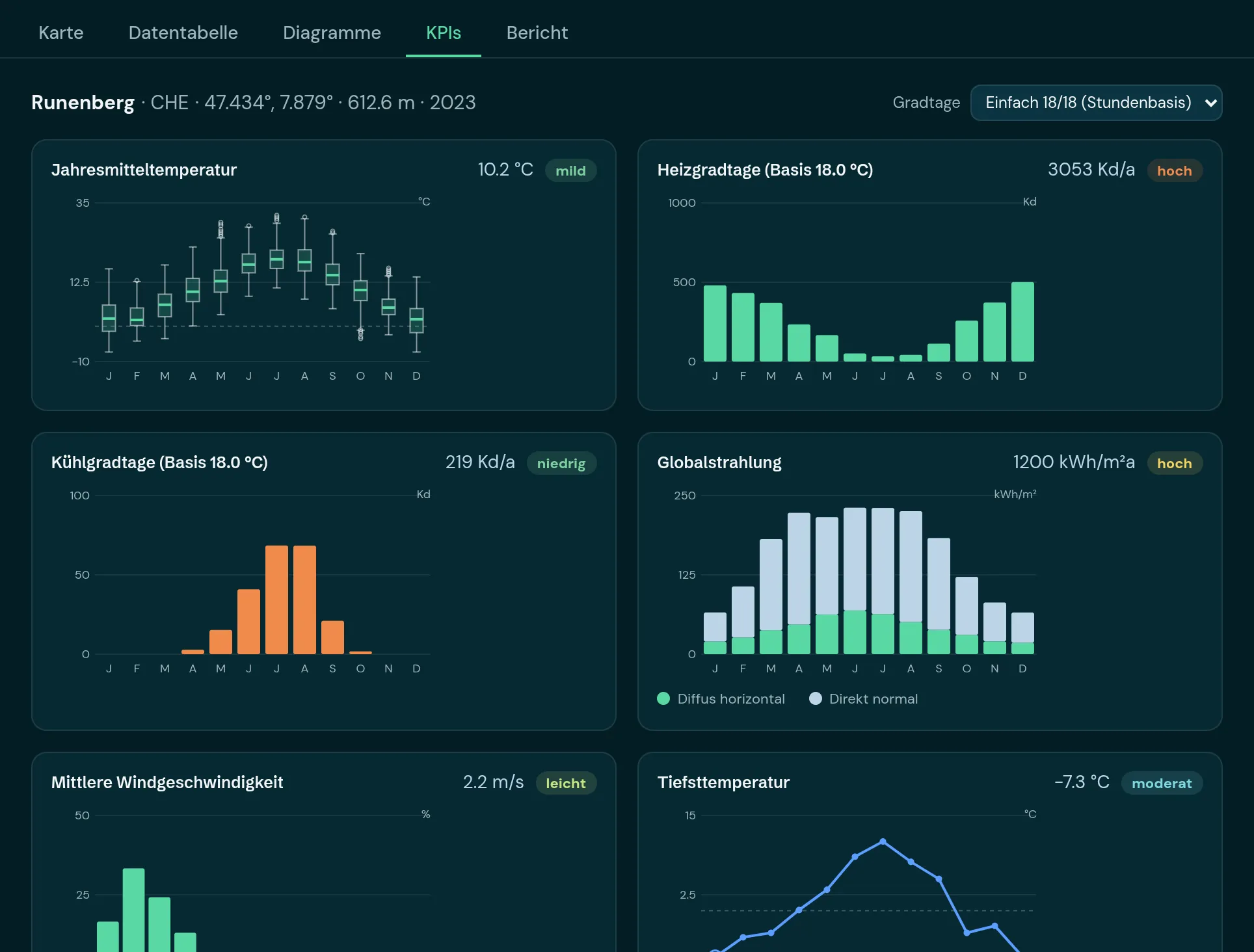The height and width of the screenshot is (952, 1254).
Task: Click the '1200 kWh/m²a' value
Action: click(x=1074, y=462)
